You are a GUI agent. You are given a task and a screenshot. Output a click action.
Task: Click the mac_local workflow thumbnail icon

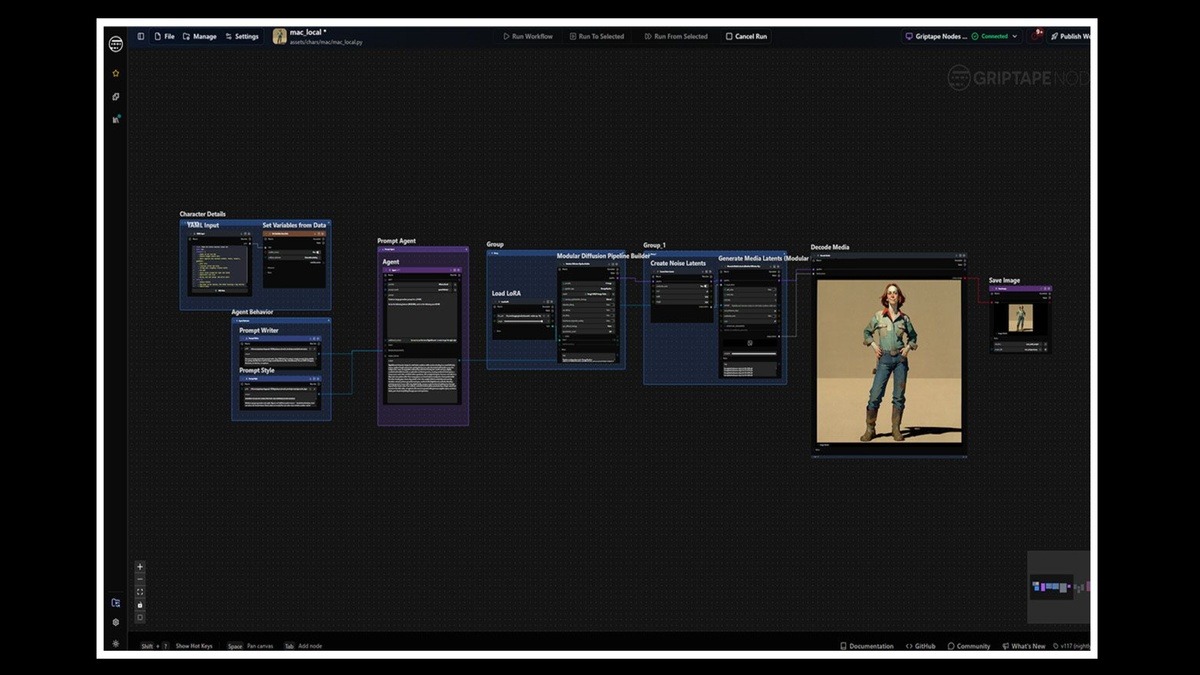tap(280, 36)
